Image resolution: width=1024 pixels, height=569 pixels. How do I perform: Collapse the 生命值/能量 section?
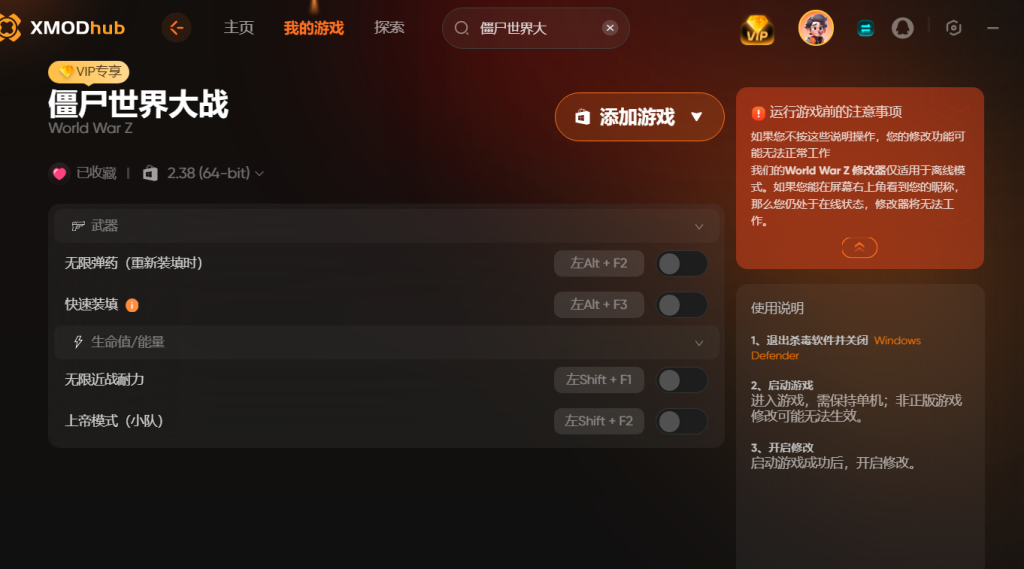(699, 343)
